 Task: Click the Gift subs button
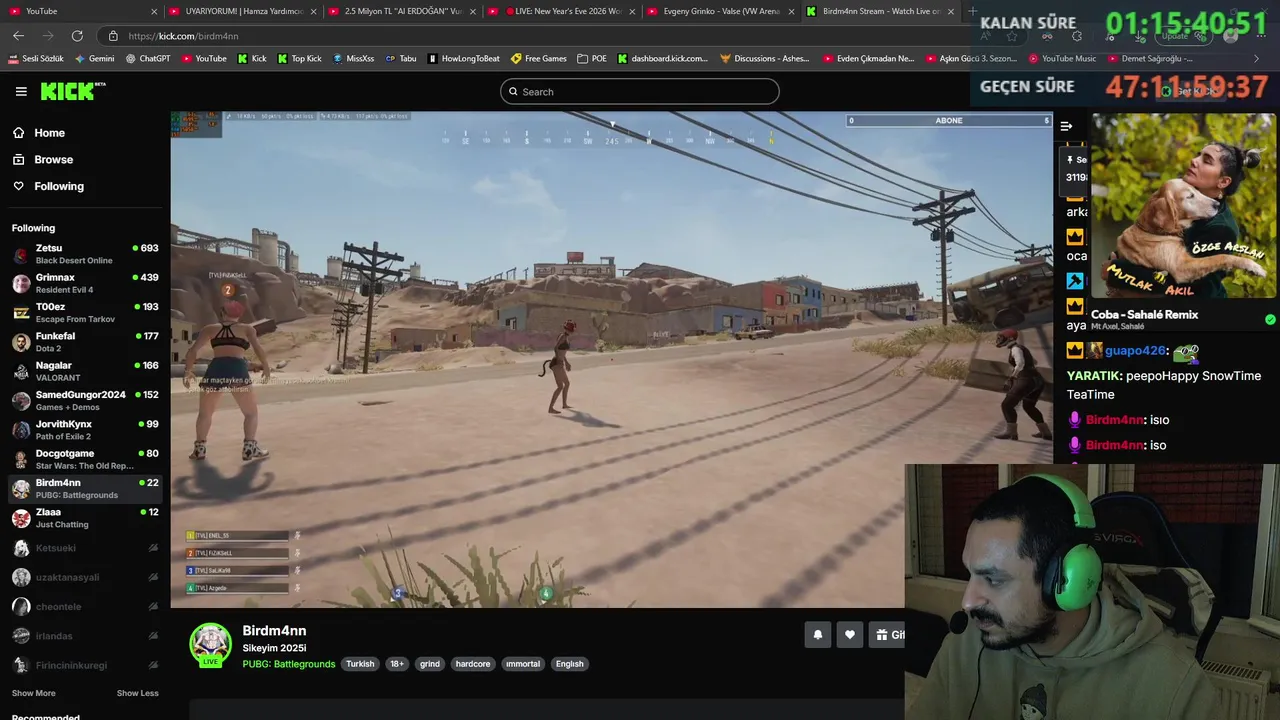click(888, 634)
